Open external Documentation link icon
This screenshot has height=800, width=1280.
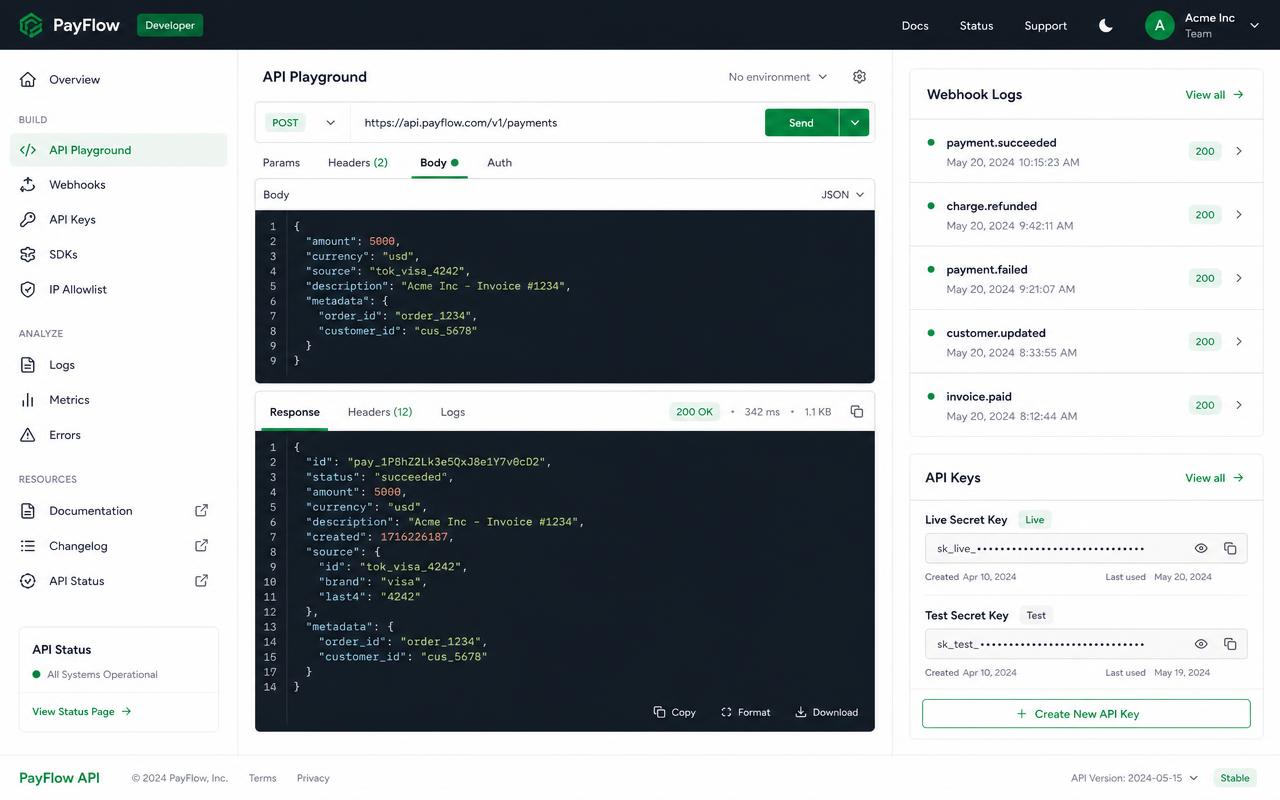201,511
